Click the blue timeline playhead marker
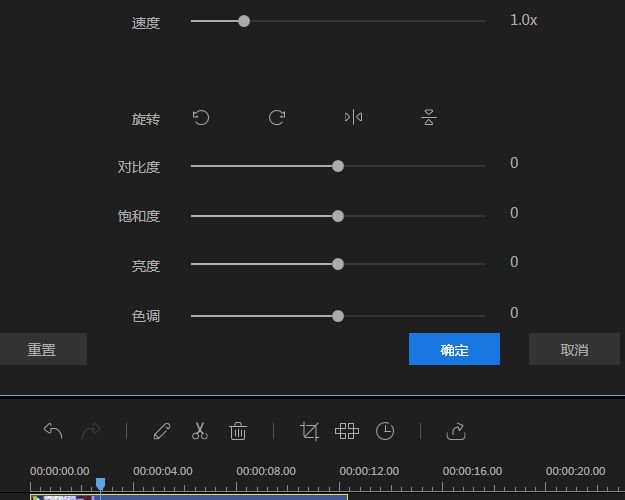The width and height of the screenshot is (625, 500). (100, 484)
